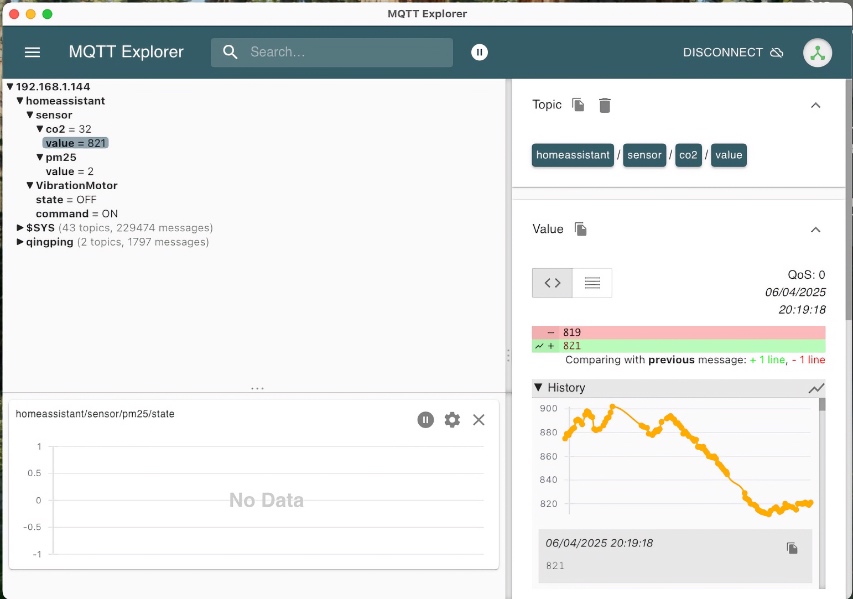Copy the topic path to the clipboard
Screen dimensions: 853x599
[578, 104]
